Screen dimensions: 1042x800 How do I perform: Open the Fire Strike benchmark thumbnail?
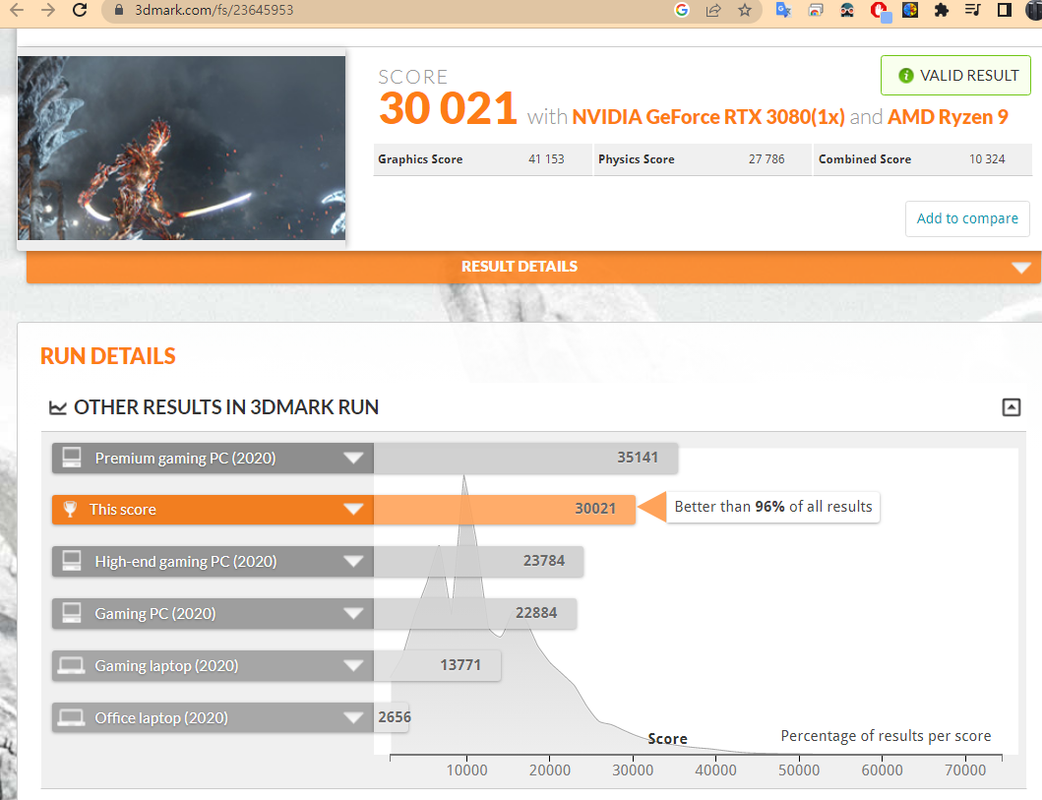click(x=181, y=148)
